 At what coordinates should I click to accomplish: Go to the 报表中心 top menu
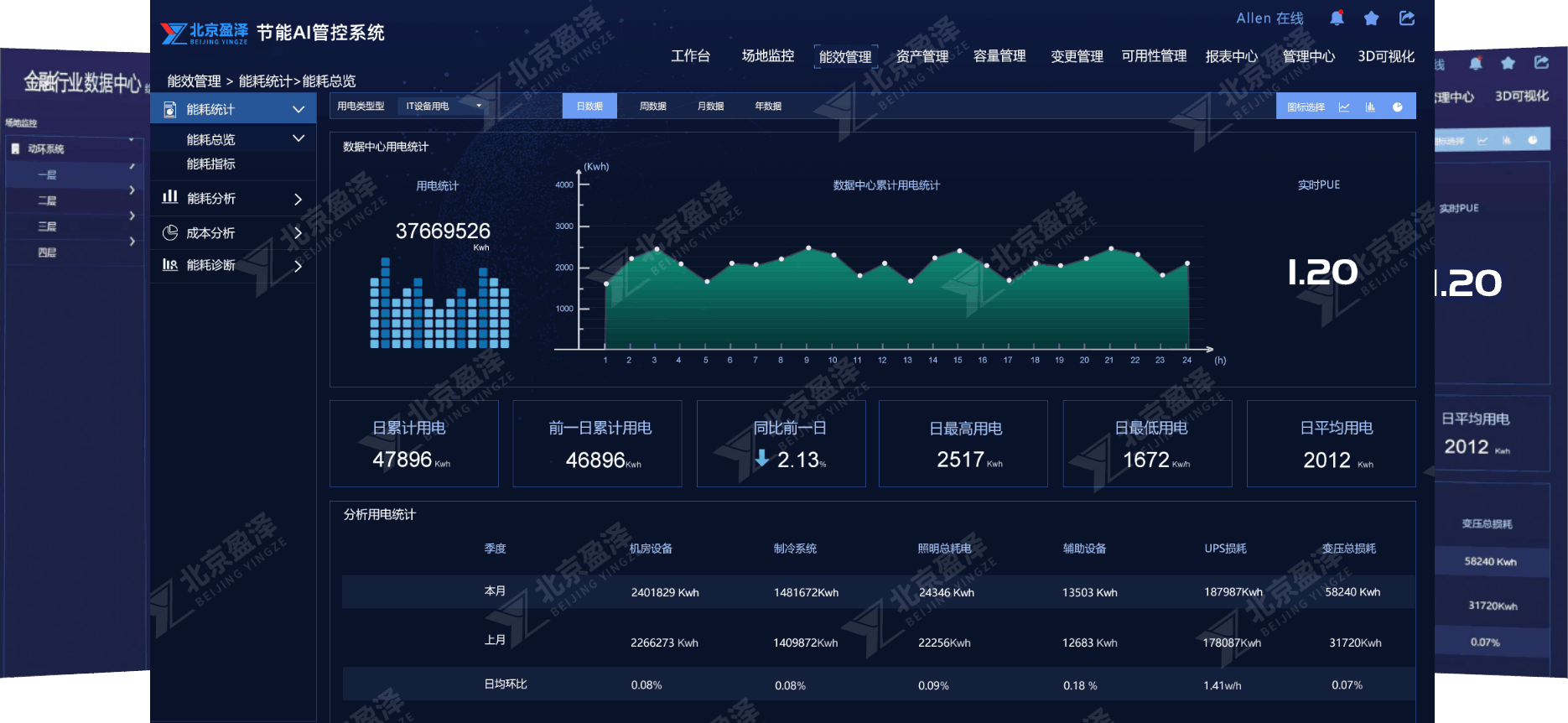1231,56
